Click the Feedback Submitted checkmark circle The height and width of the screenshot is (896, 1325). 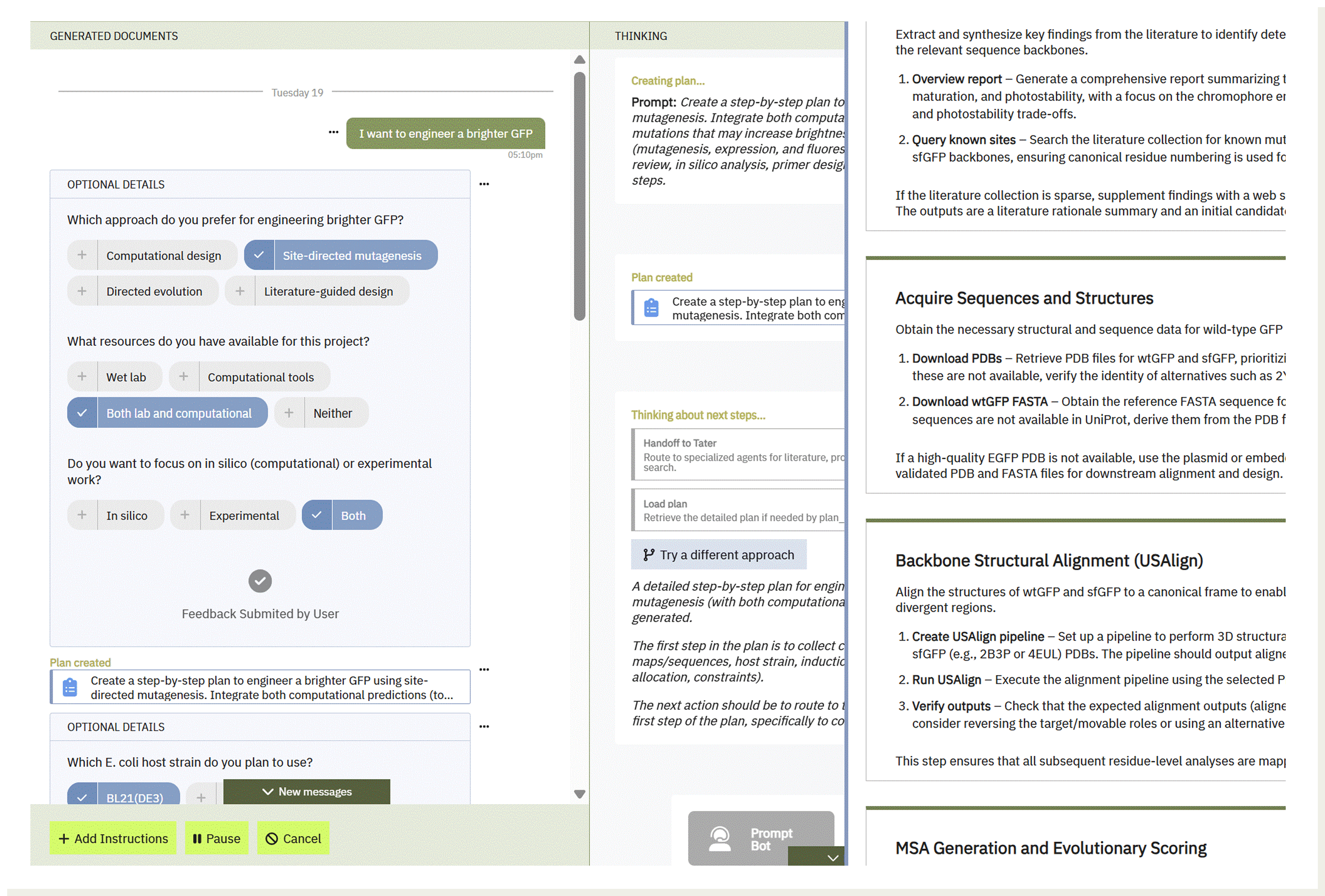[x=260, y=581]
